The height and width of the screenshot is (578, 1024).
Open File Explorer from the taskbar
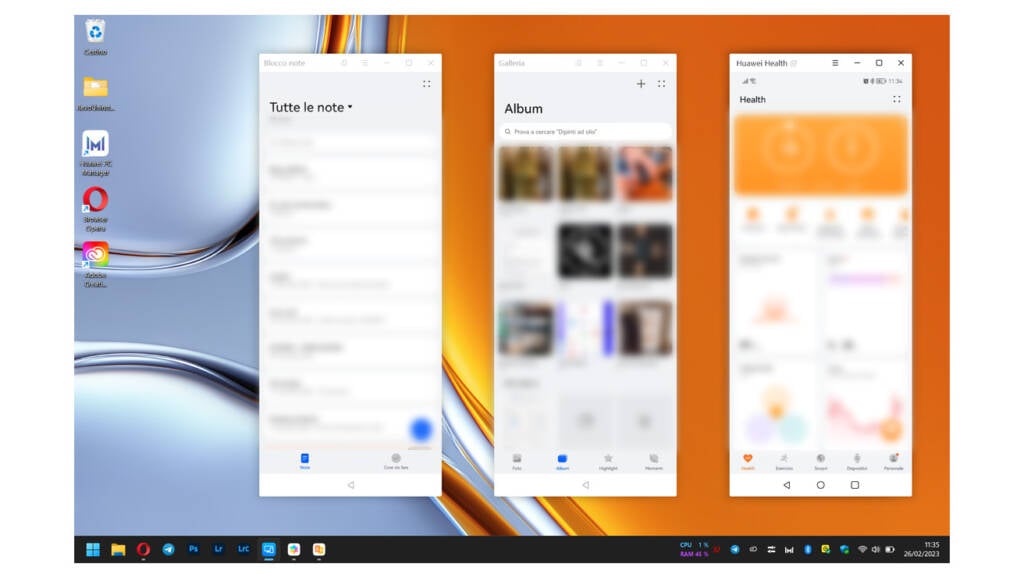coord(118,549)
